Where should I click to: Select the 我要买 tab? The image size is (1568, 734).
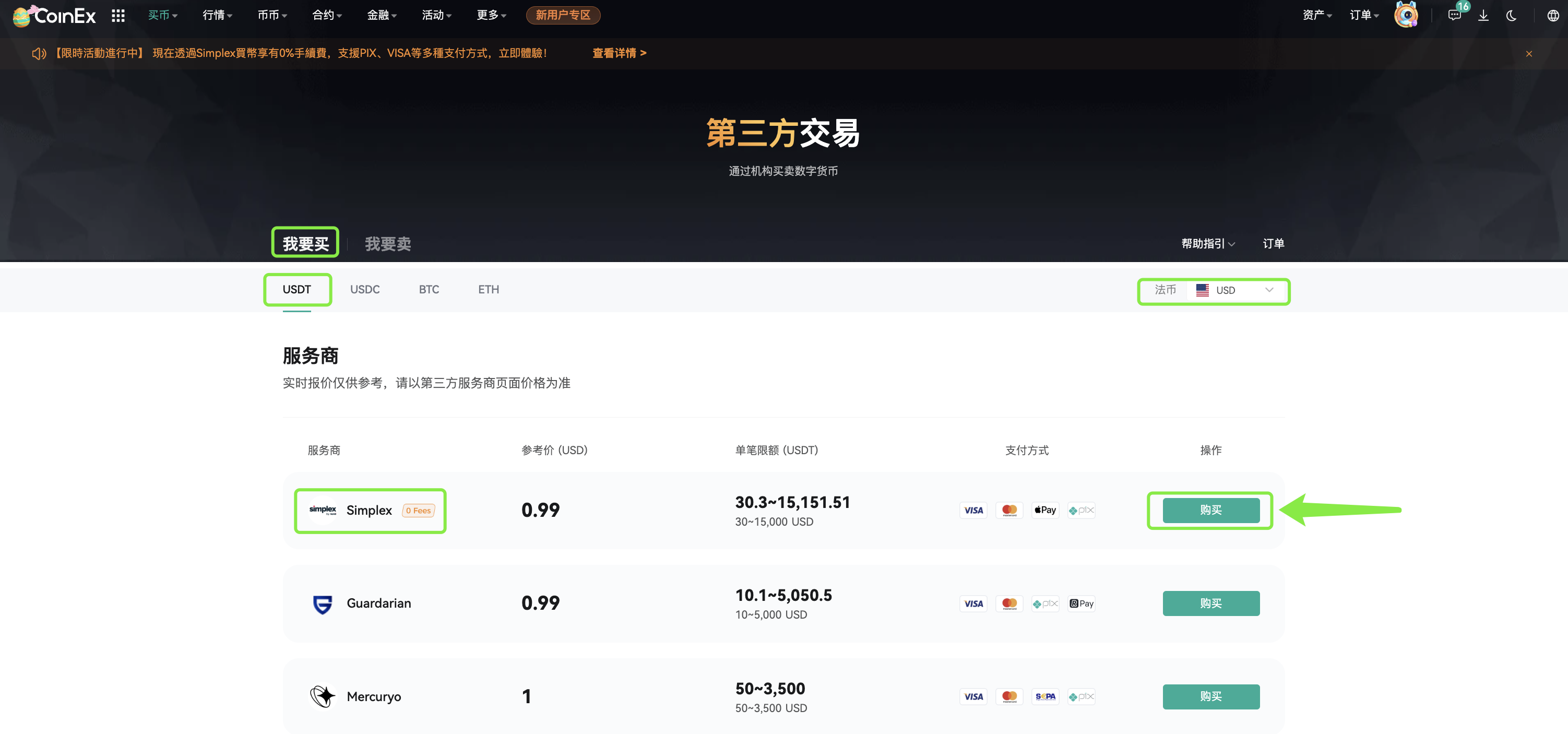click(305, 243)
